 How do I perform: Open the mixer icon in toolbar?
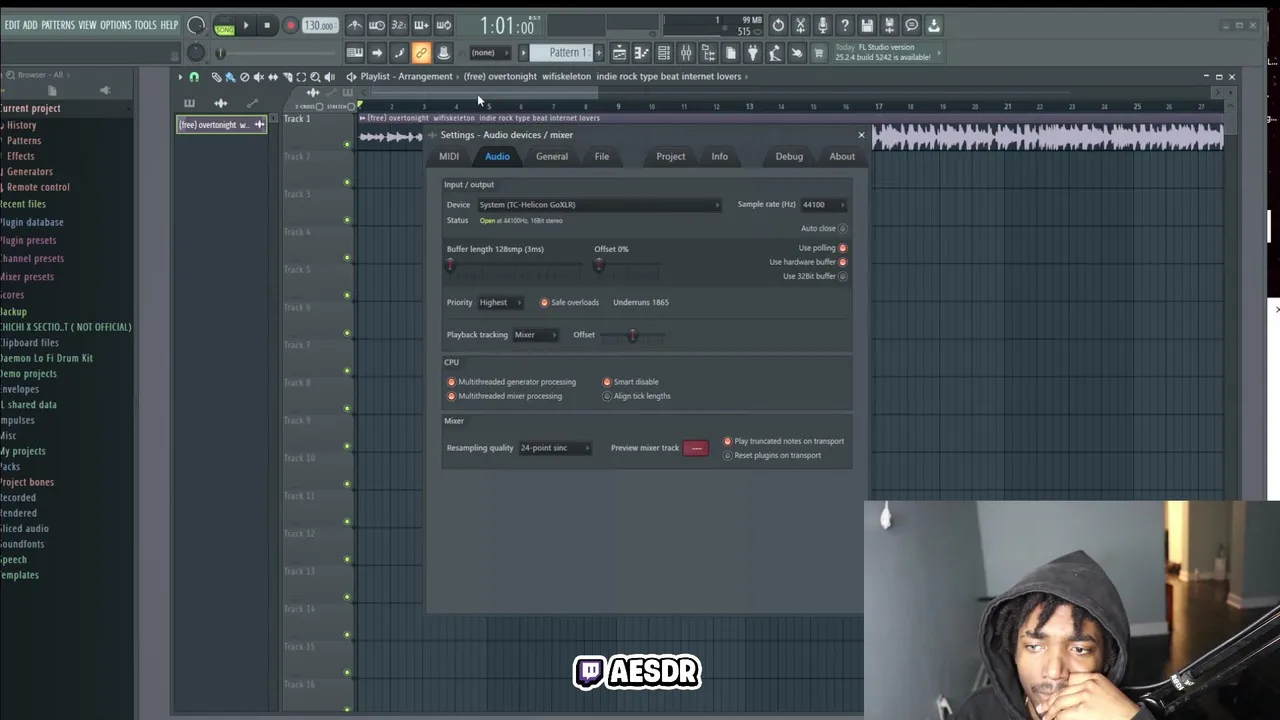tap(686, 52)
